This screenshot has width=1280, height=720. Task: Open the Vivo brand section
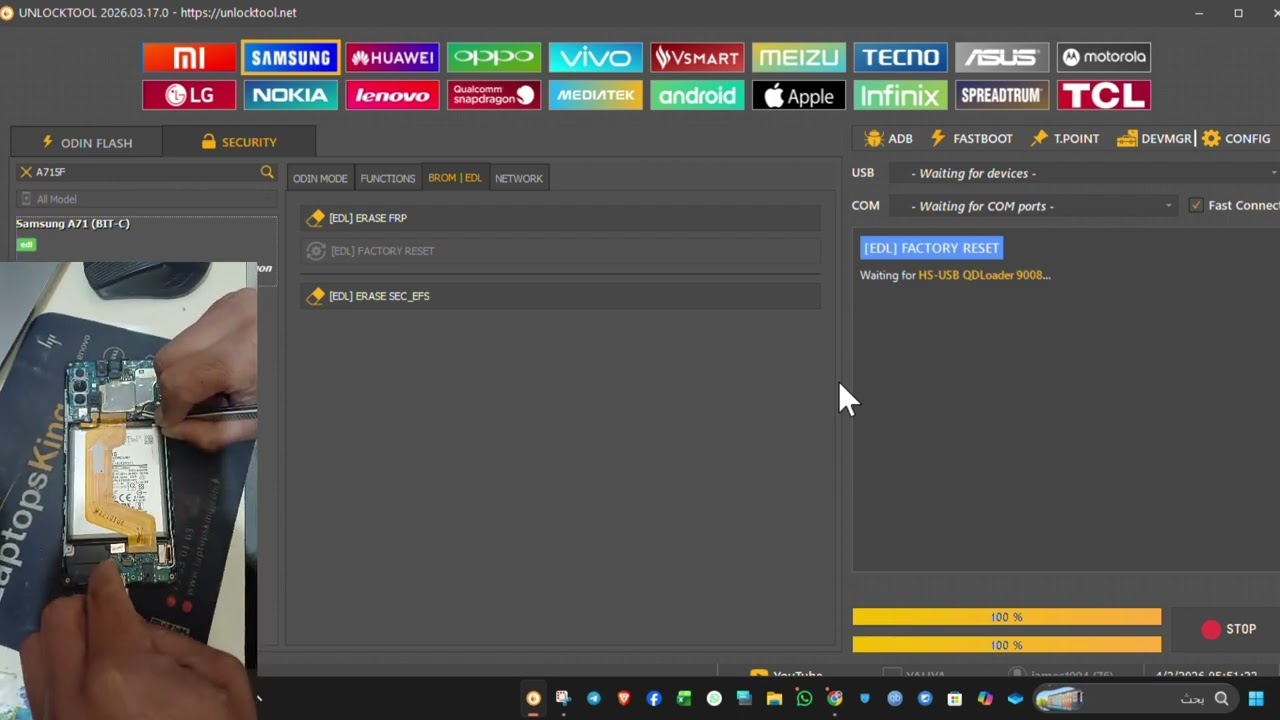tap(595, 57)
